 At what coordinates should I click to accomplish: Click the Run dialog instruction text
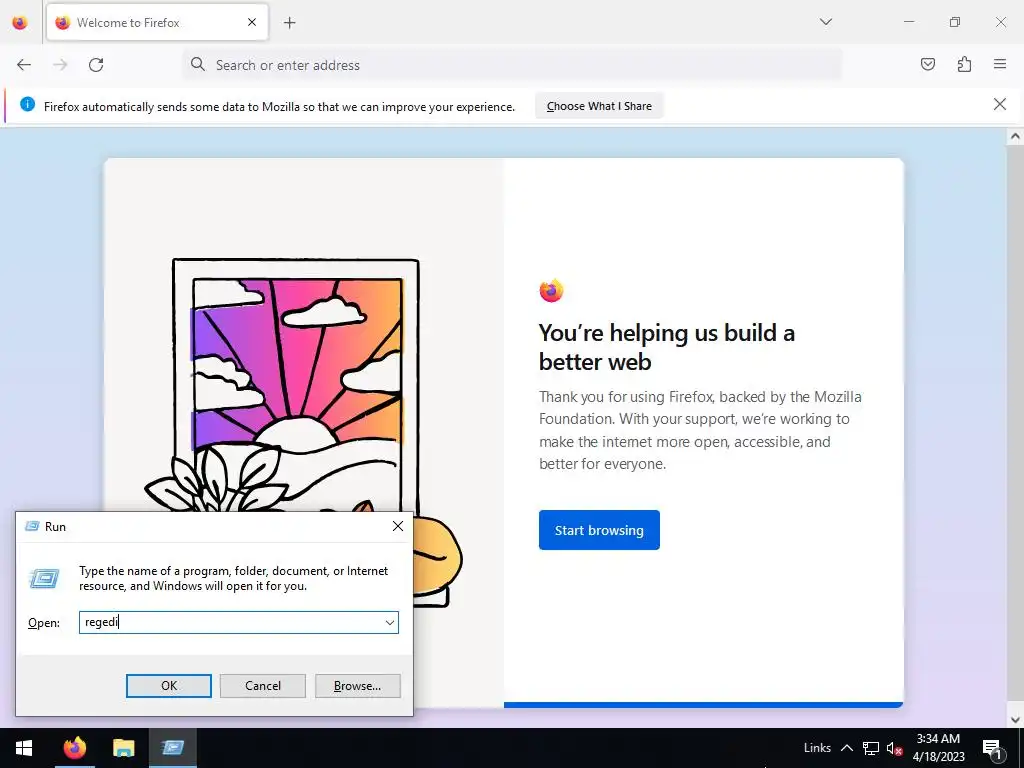[233, 578]
